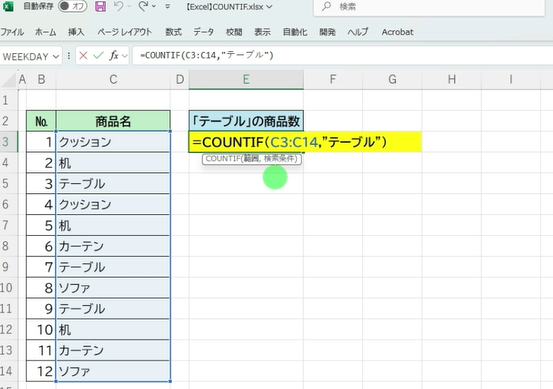553x389 pixels.
Task: Switch to the 開発 tab
Action: point(327,32)
